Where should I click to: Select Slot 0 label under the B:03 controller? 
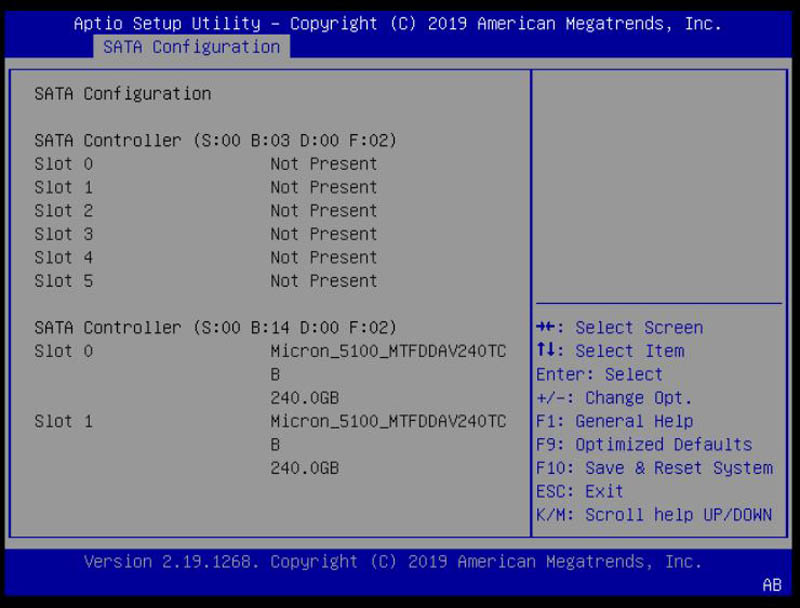(x=64, y=164)
